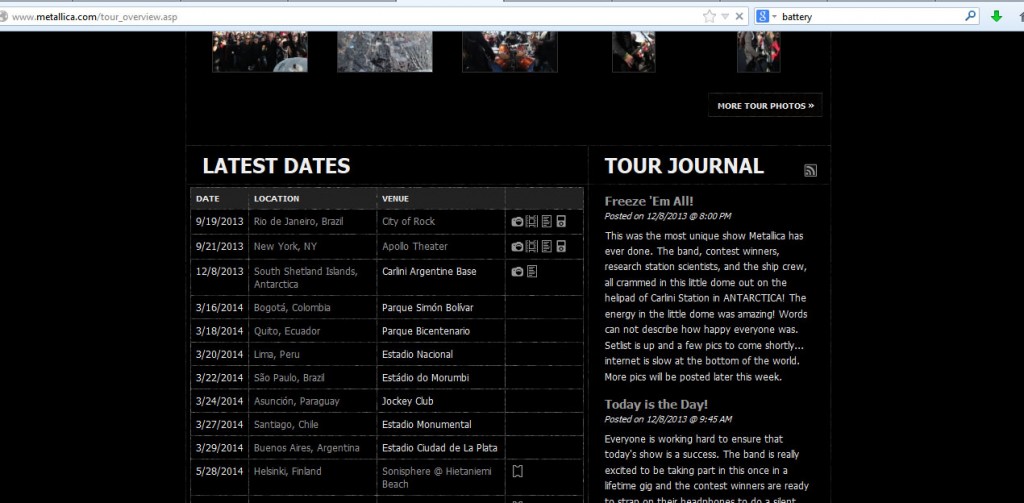The height and width of the screenshot is (503, 1024).
Task: Open URL history dropdown arrow in address bar
Action: tap(725, 16)
